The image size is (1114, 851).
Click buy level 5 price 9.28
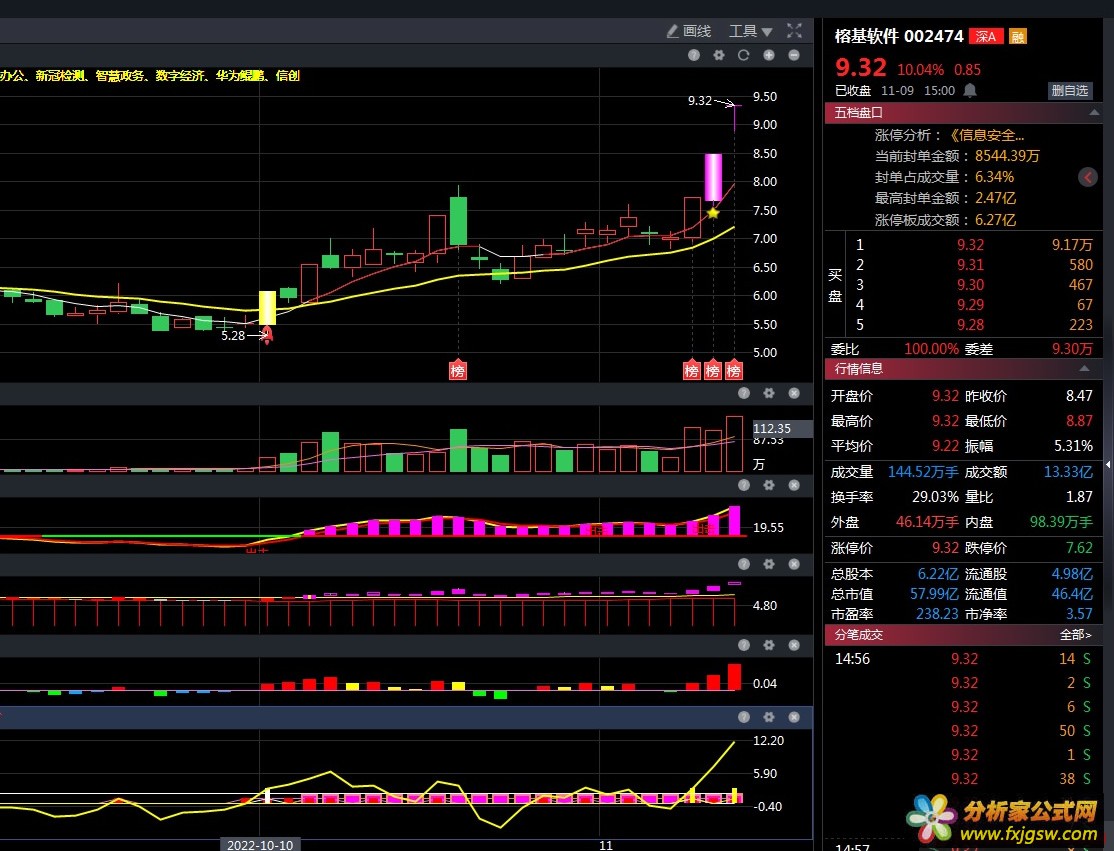click(x=970, y=325)
